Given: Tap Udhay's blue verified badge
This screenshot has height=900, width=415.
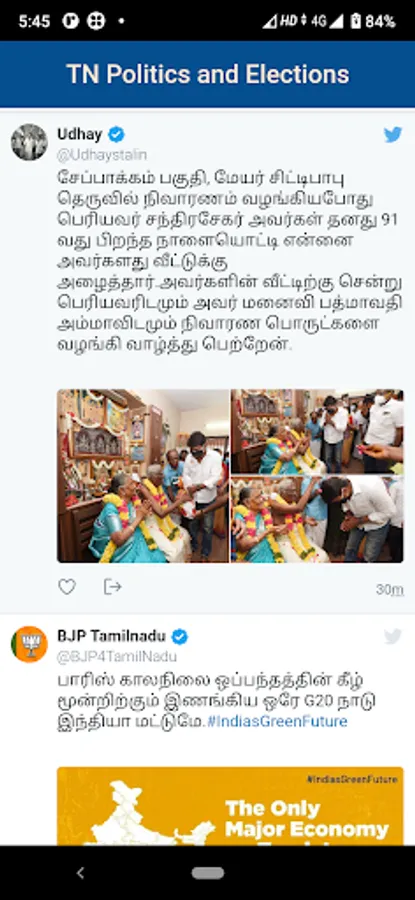Looking at the screenshot, I should coord(117,135).
